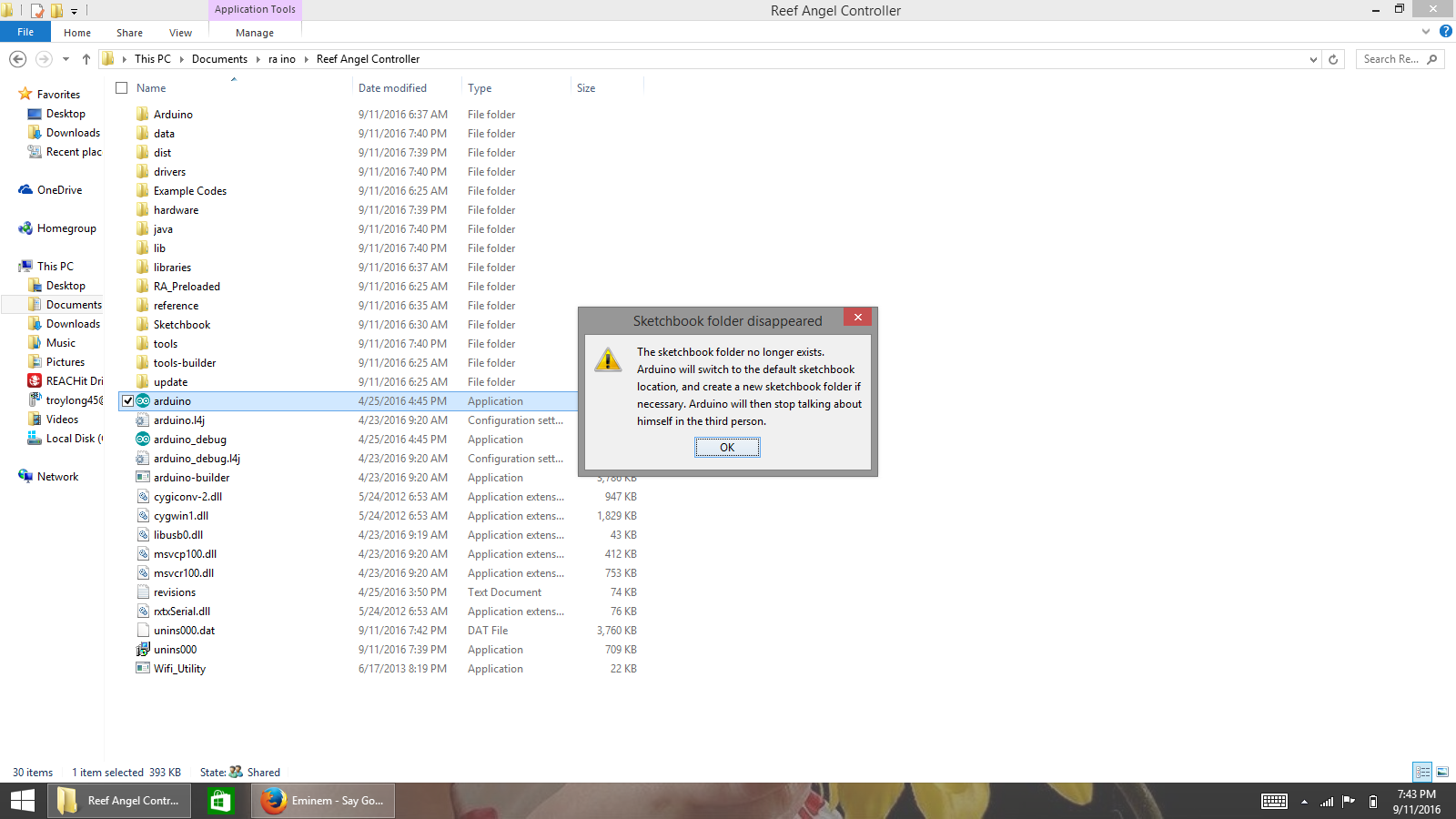Click the taskbar clock and date
Viewport: 1456px width, 819px height.
1417,802
